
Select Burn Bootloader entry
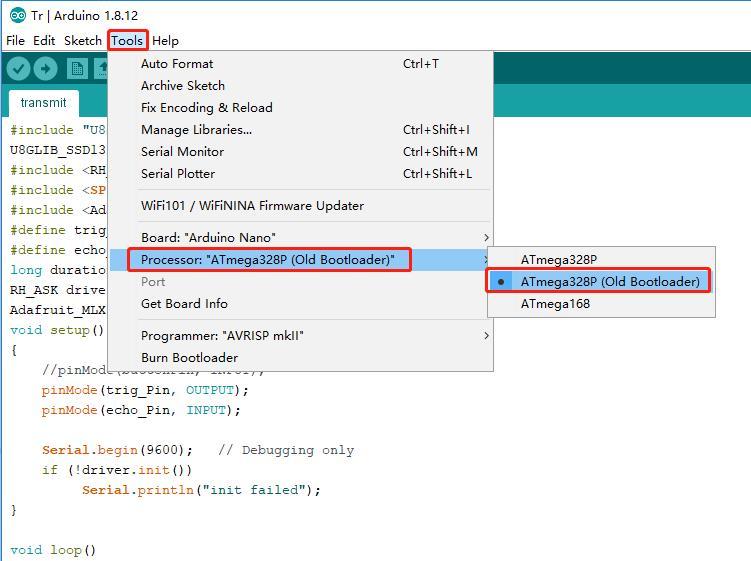coord(301,358)
